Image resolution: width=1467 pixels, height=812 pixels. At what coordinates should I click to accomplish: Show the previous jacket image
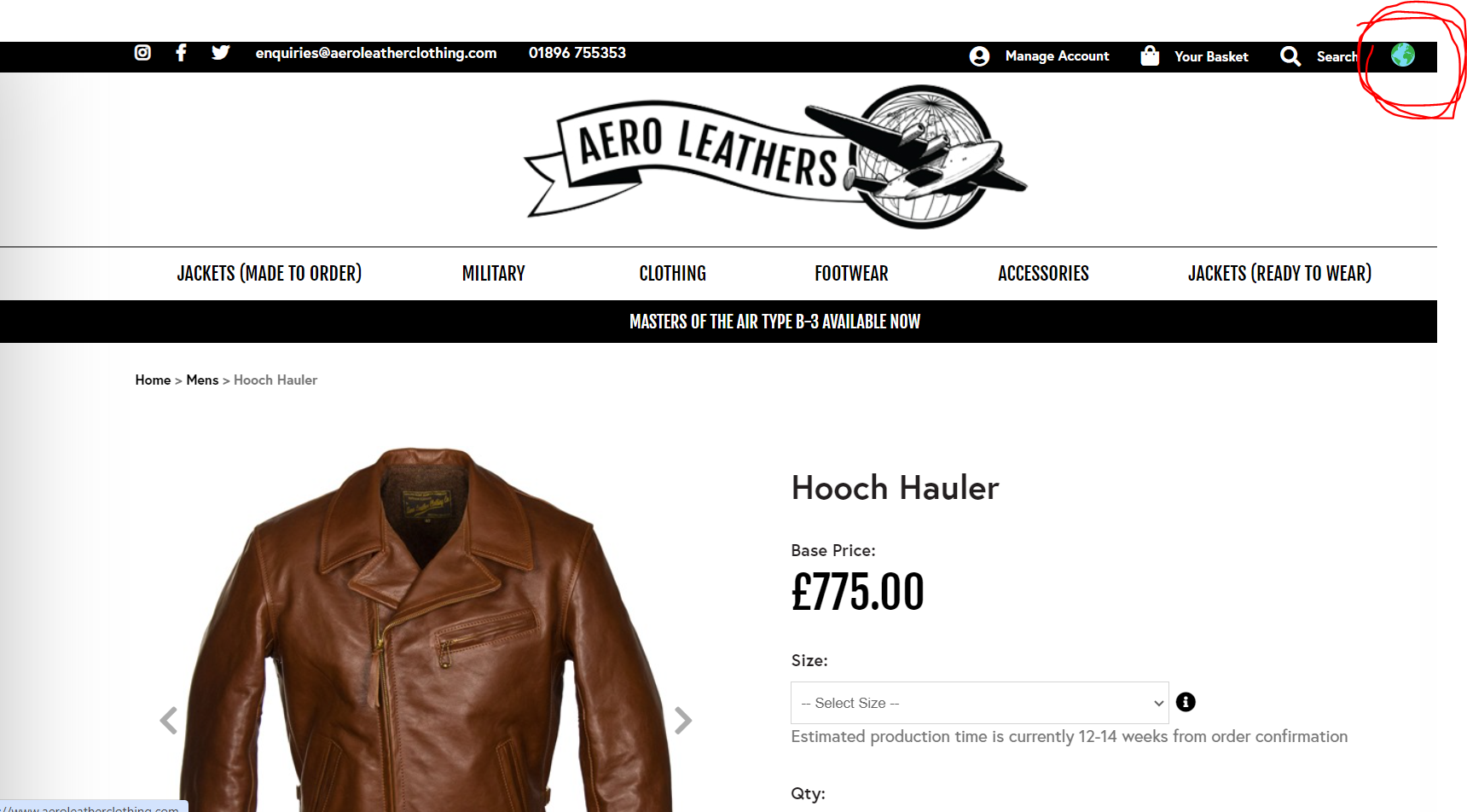tap(169, 721)
